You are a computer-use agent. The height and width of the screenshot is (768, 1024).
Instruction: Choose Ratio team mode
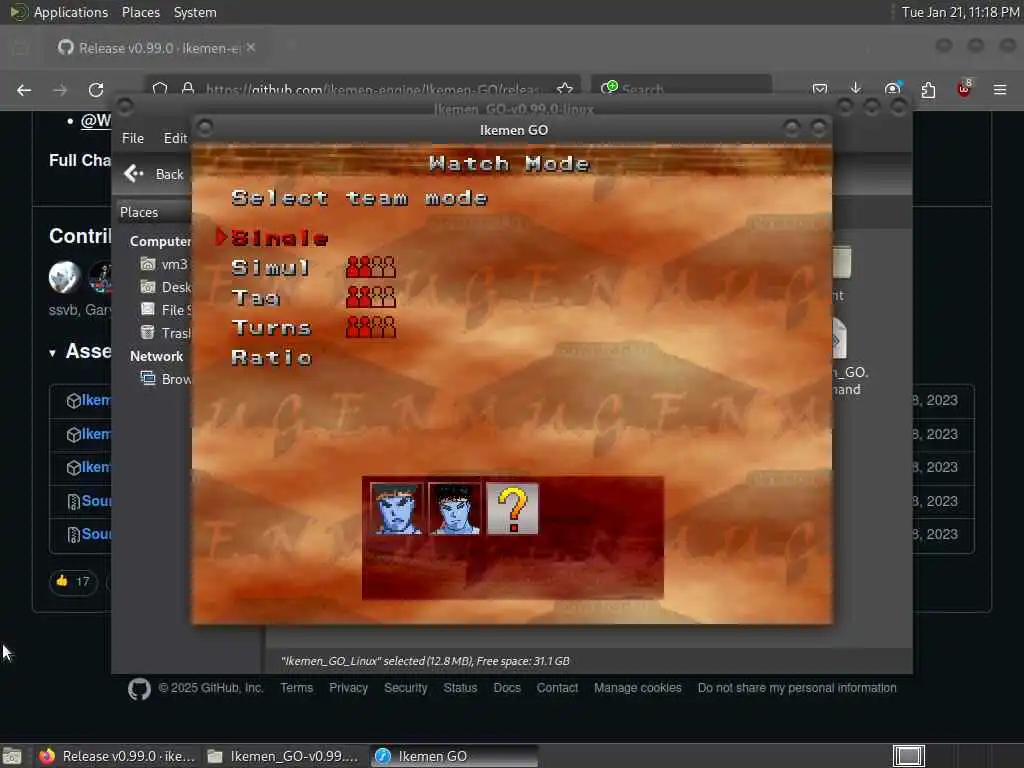(x=272, y=357)
